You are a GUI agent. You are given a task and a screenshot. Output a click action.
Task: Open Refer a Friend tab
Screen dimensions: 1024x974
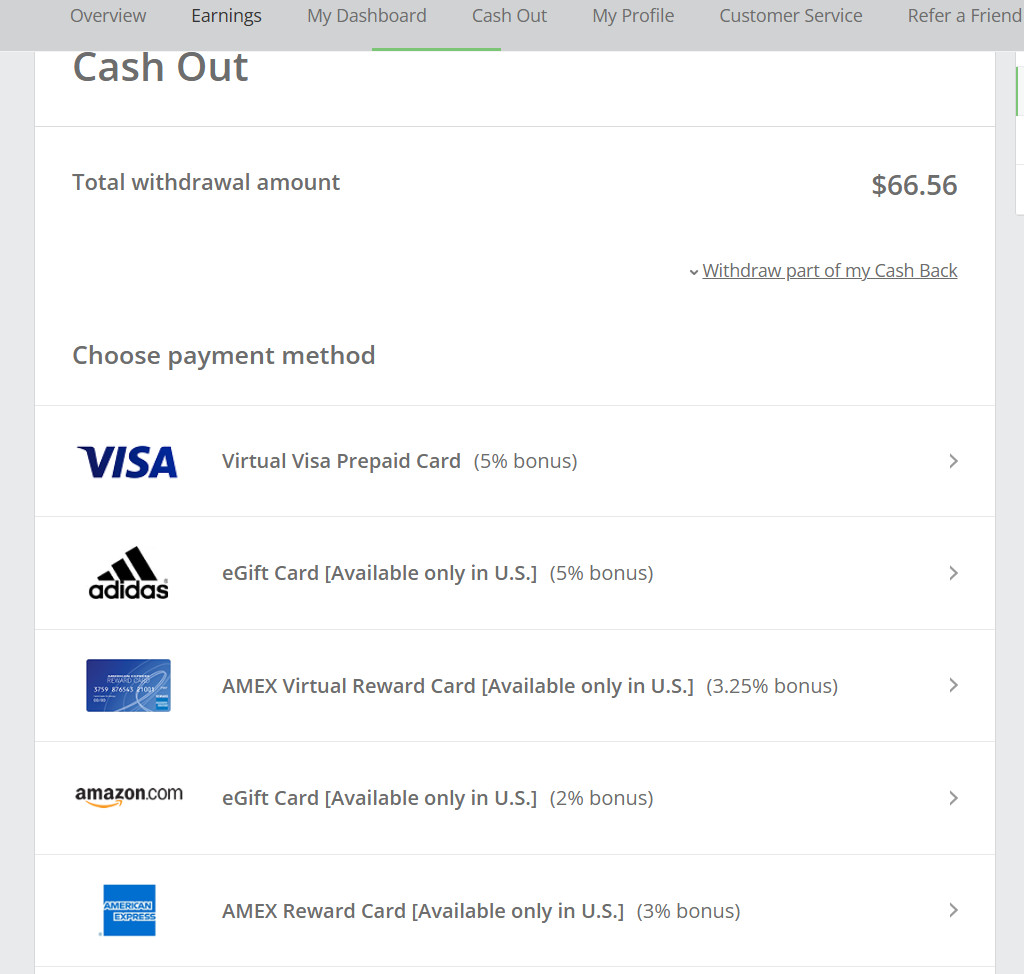click(x=964, y=16)
